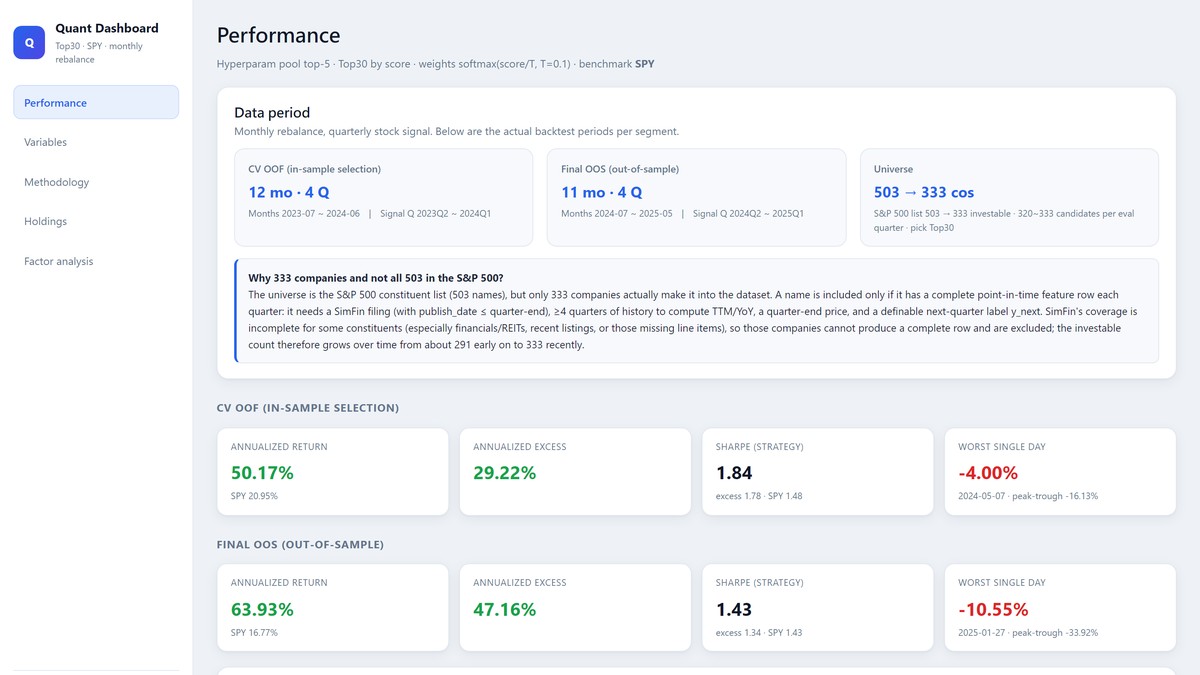
Task: Click the 29.22% annualized excess value
Action: click(505, 473)
